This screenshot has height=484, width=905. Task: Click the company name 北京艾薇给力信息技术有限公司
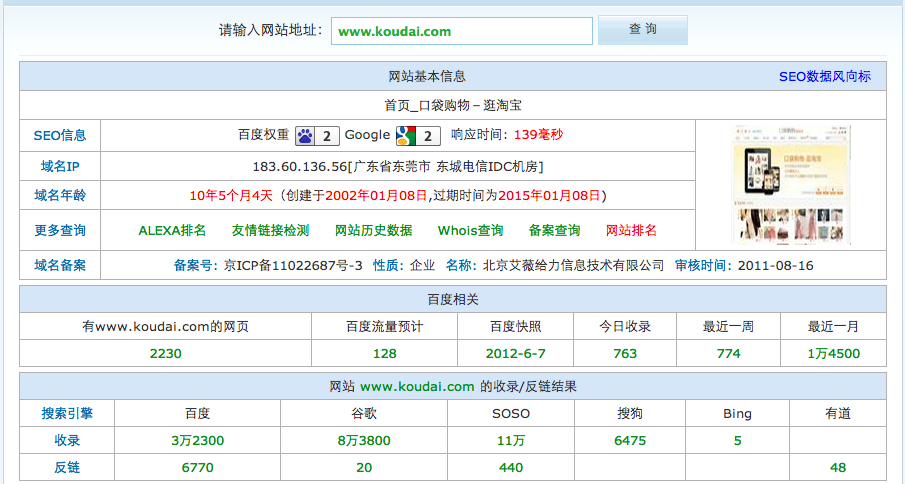click(573, 265)
